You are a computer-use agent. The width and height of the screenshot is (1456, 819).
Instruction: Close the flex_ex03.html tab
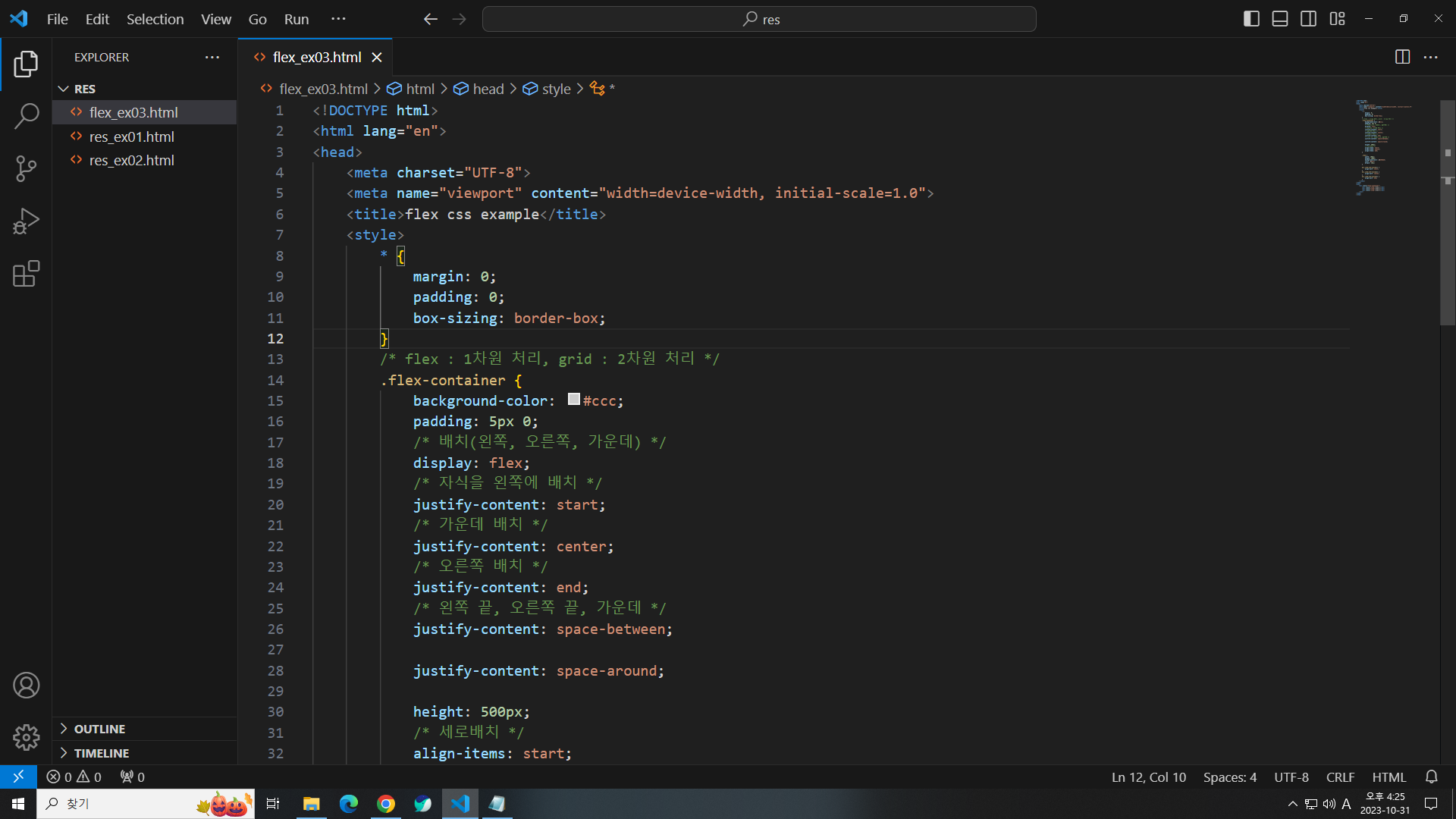tap(377, 57)
